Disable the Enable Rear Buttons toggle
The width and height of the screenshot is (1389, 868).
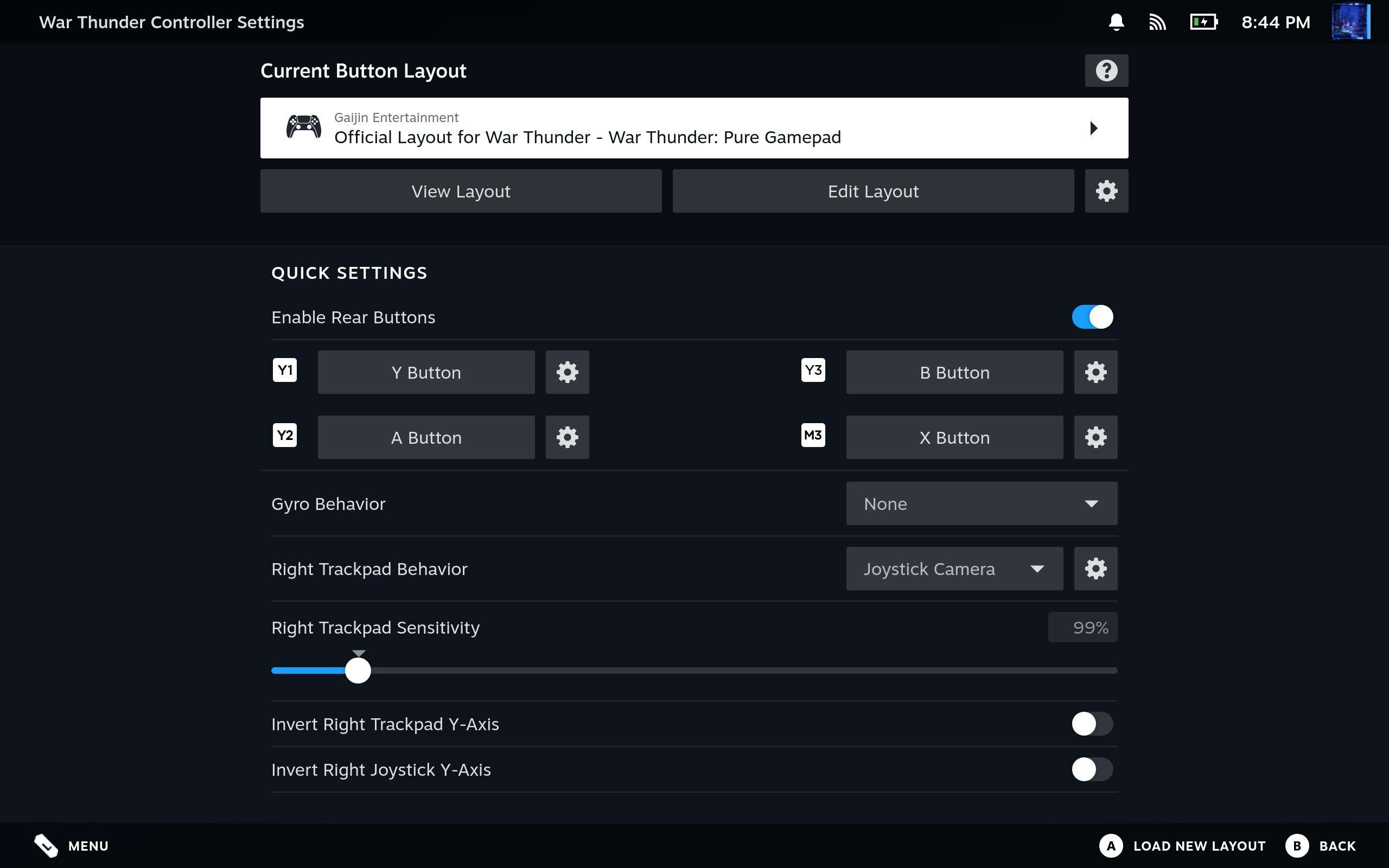coord(1092,317)
